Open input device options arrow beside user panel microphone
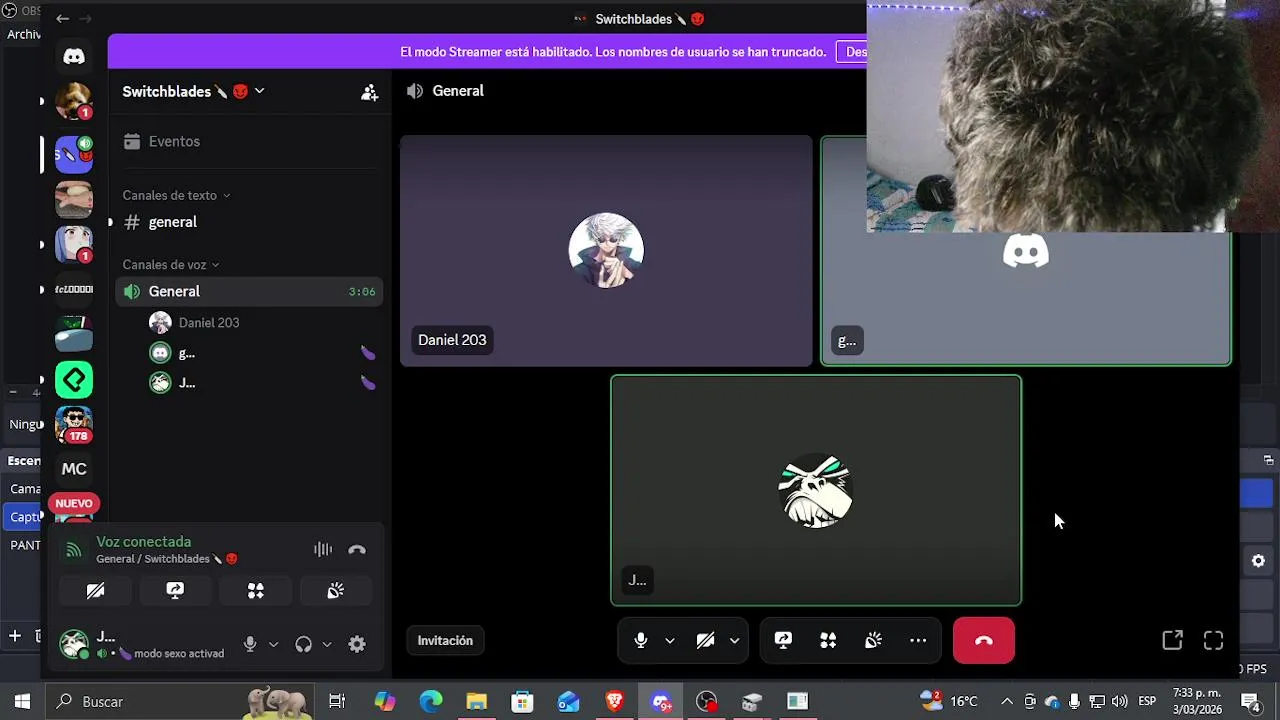Viewport: 1280px width, 720px height. pos(273,645)
